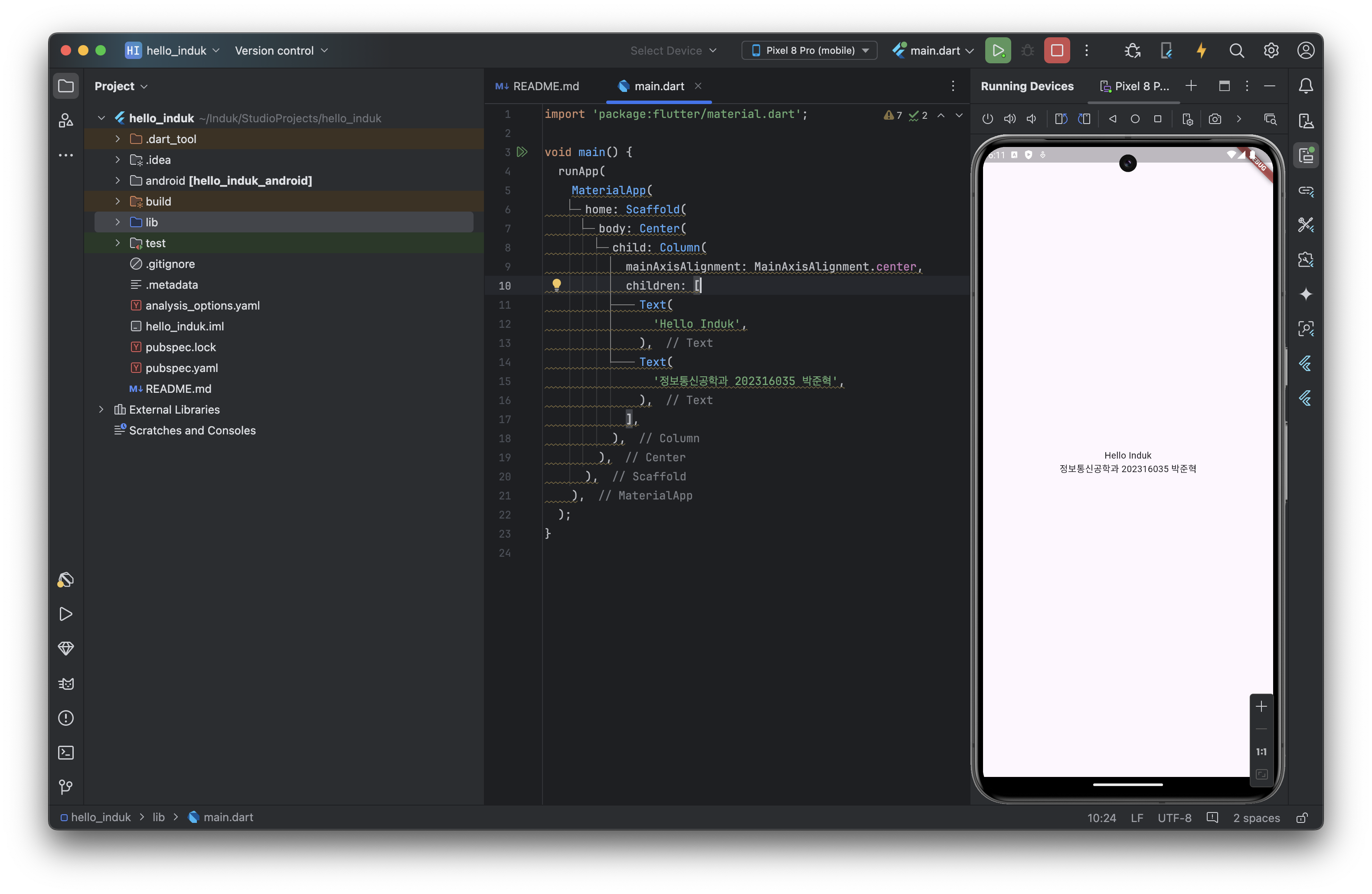Select the Pixel 8 P... device tab

[1134, 86]
